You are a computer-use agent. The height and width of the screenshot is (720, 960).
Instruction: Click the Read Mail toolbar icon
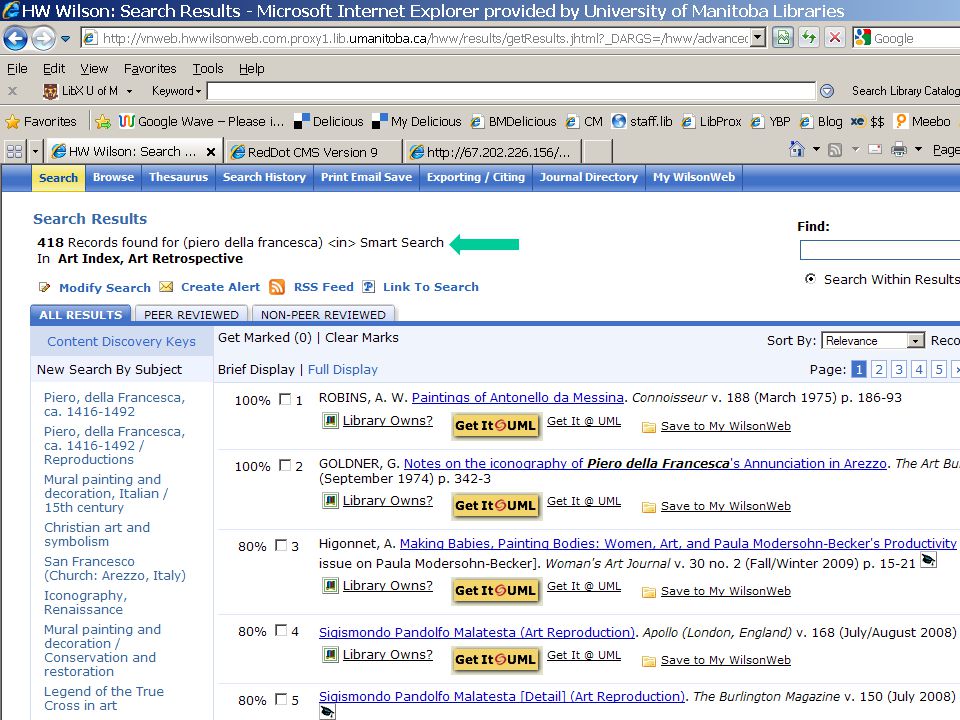[875, 149]
